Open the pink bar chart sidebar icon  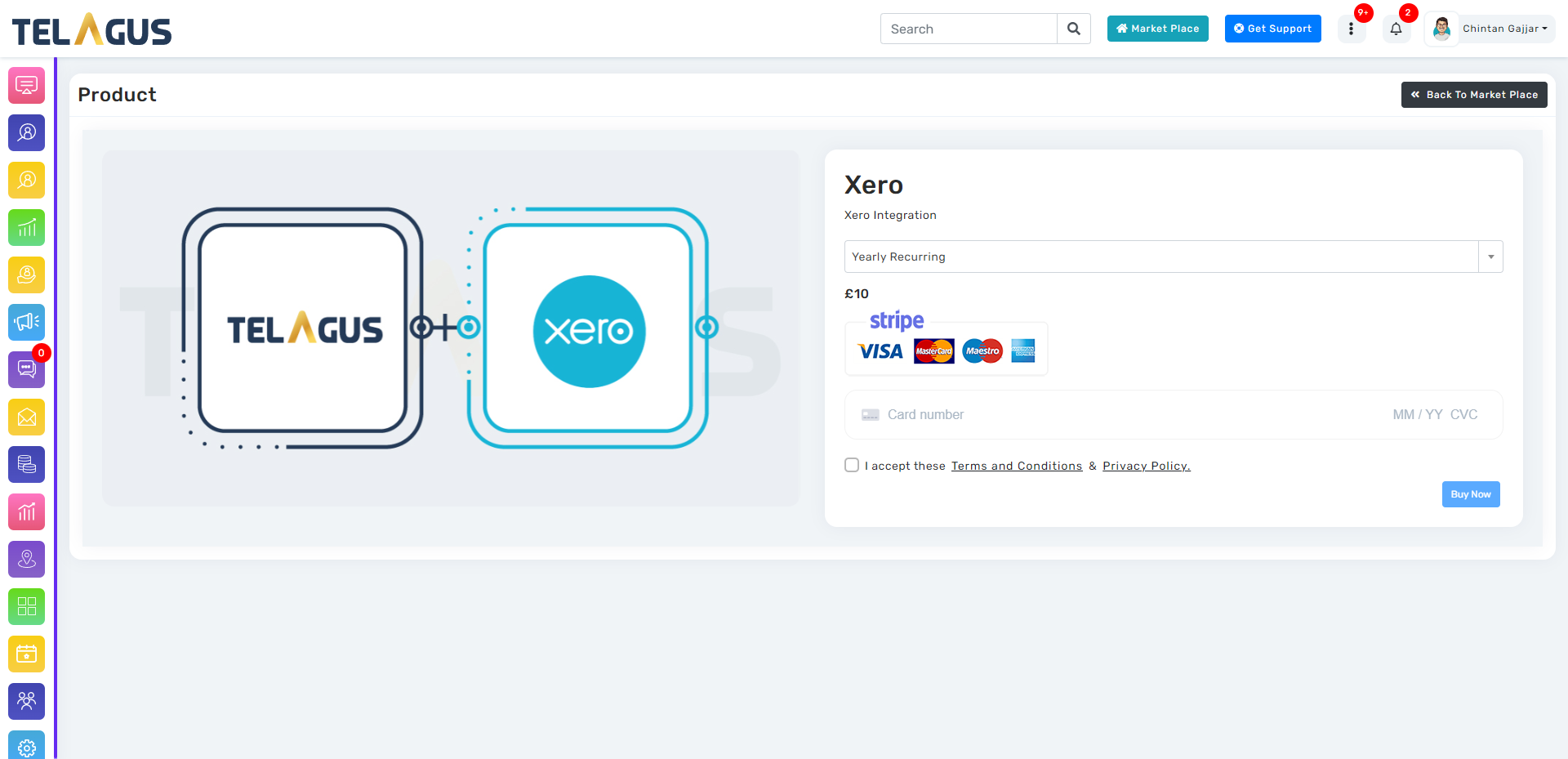click(x=26, y=511)
